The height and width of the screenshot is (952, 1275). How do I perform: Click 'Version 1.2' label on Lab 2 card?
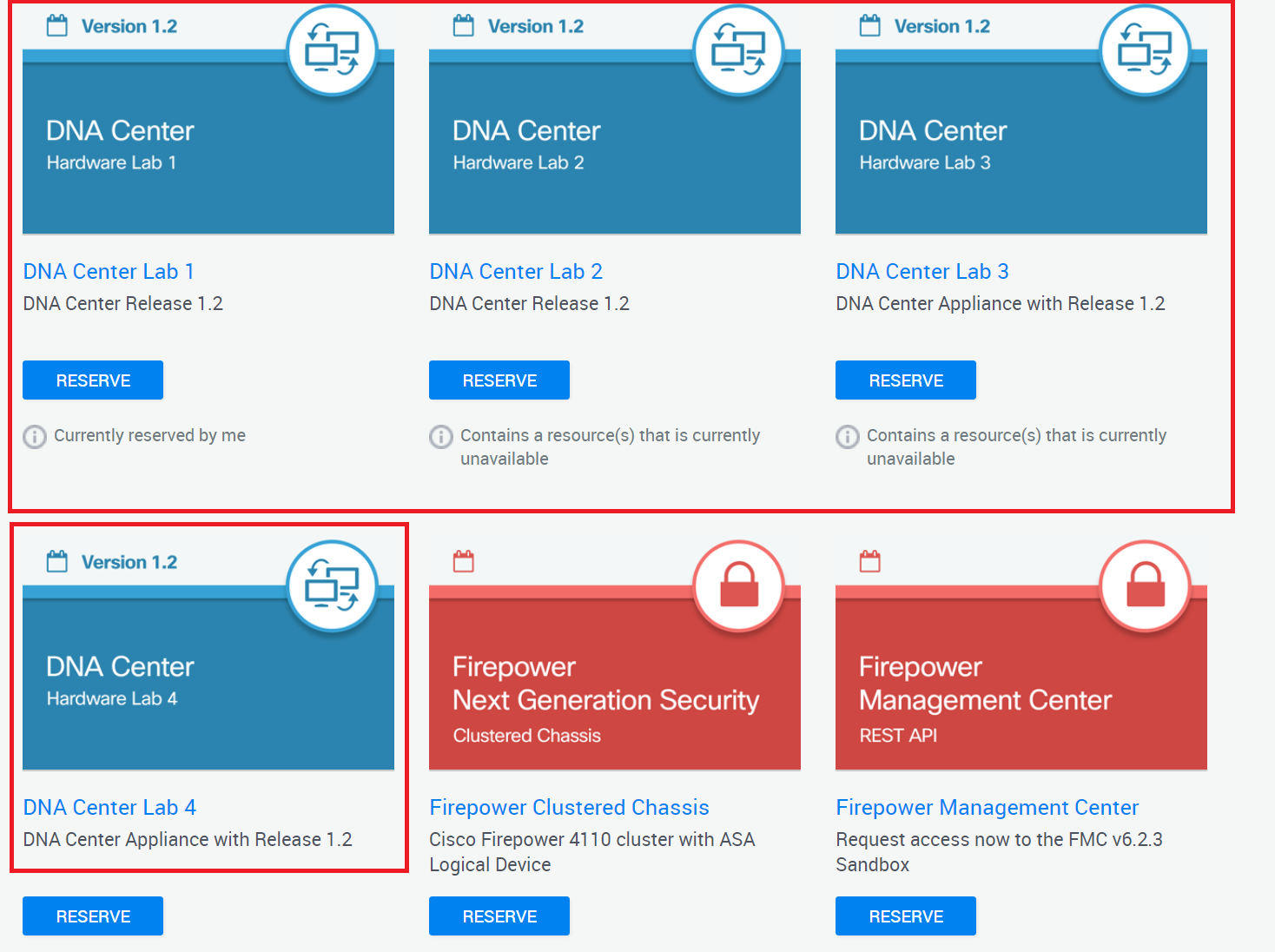tap(536, 26)
